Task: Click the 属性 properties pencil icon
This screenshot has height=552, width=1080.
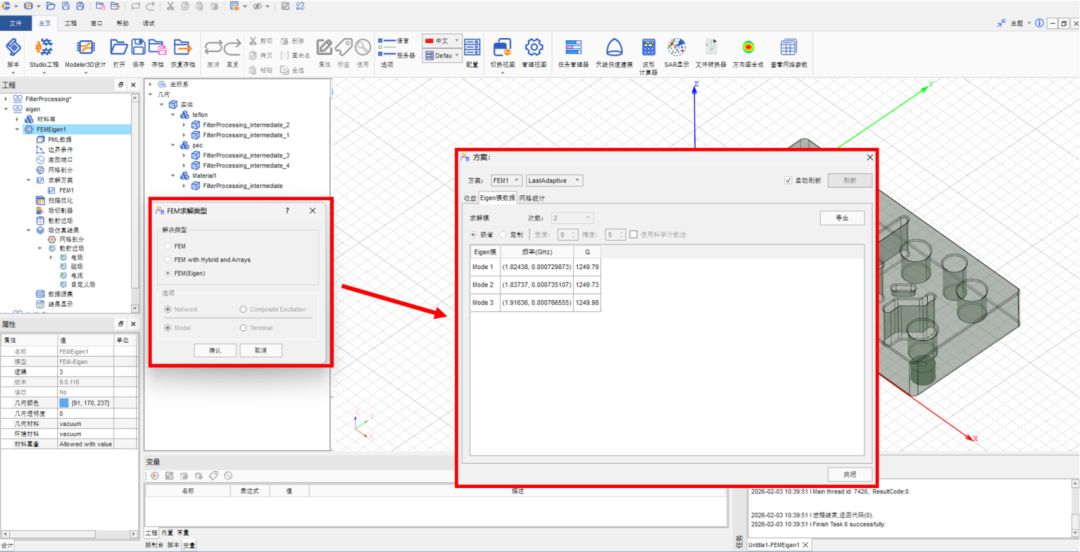Action: pos(324,47)
